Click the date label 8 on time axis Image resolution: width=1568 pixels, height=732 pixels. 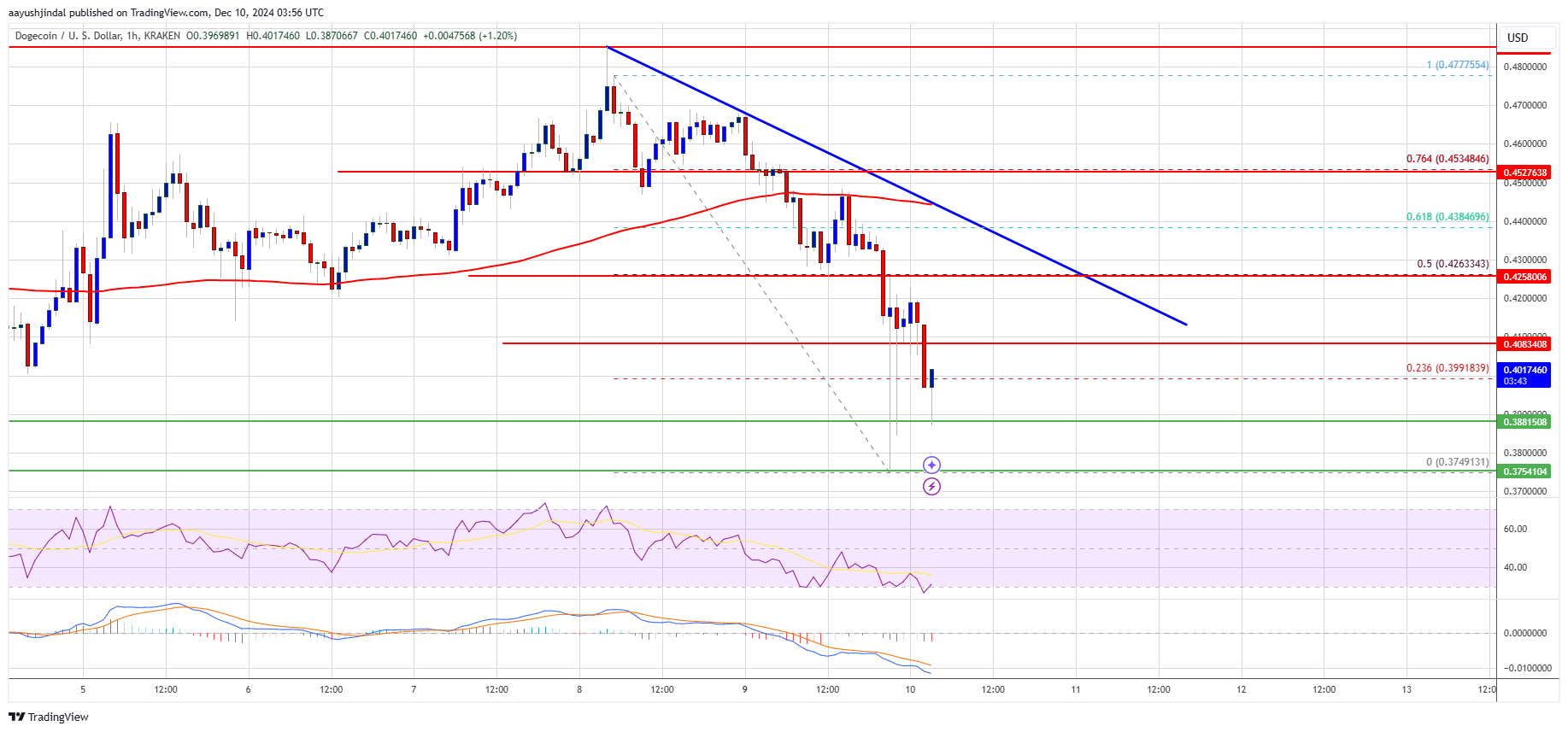(579, 689)
